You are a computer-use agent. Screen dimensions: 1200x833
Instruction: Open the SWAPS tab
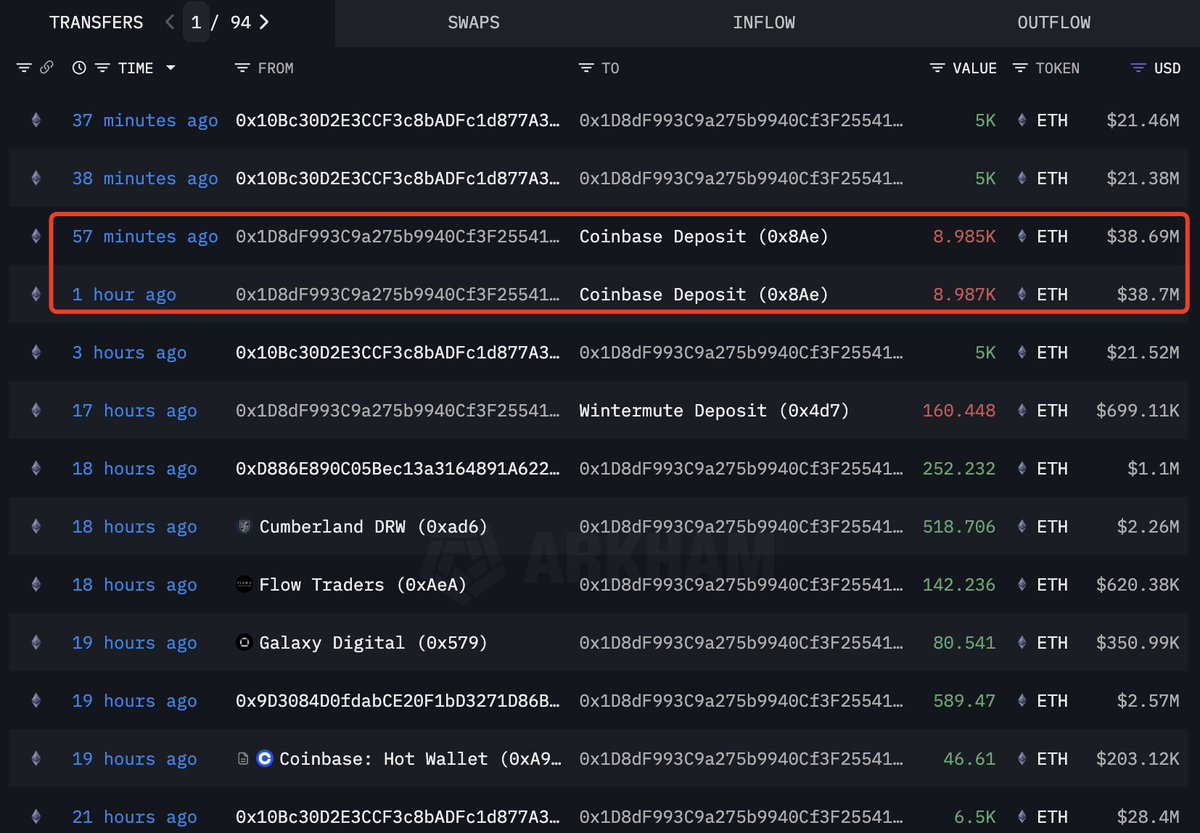473,22
